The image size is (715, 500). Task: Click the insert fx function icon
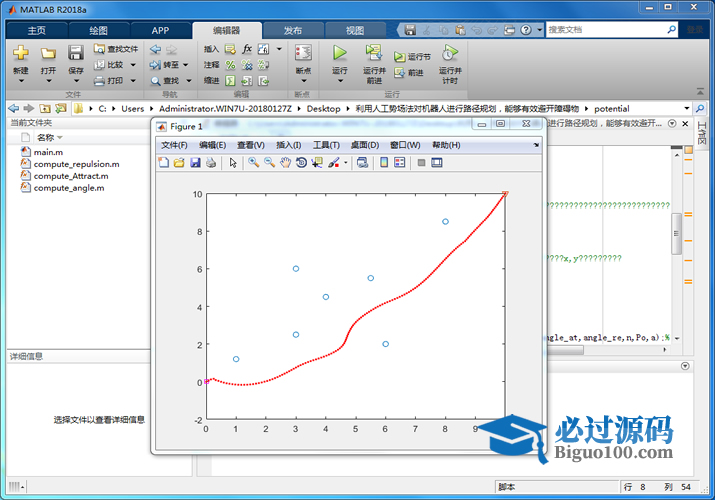point(247,49)
